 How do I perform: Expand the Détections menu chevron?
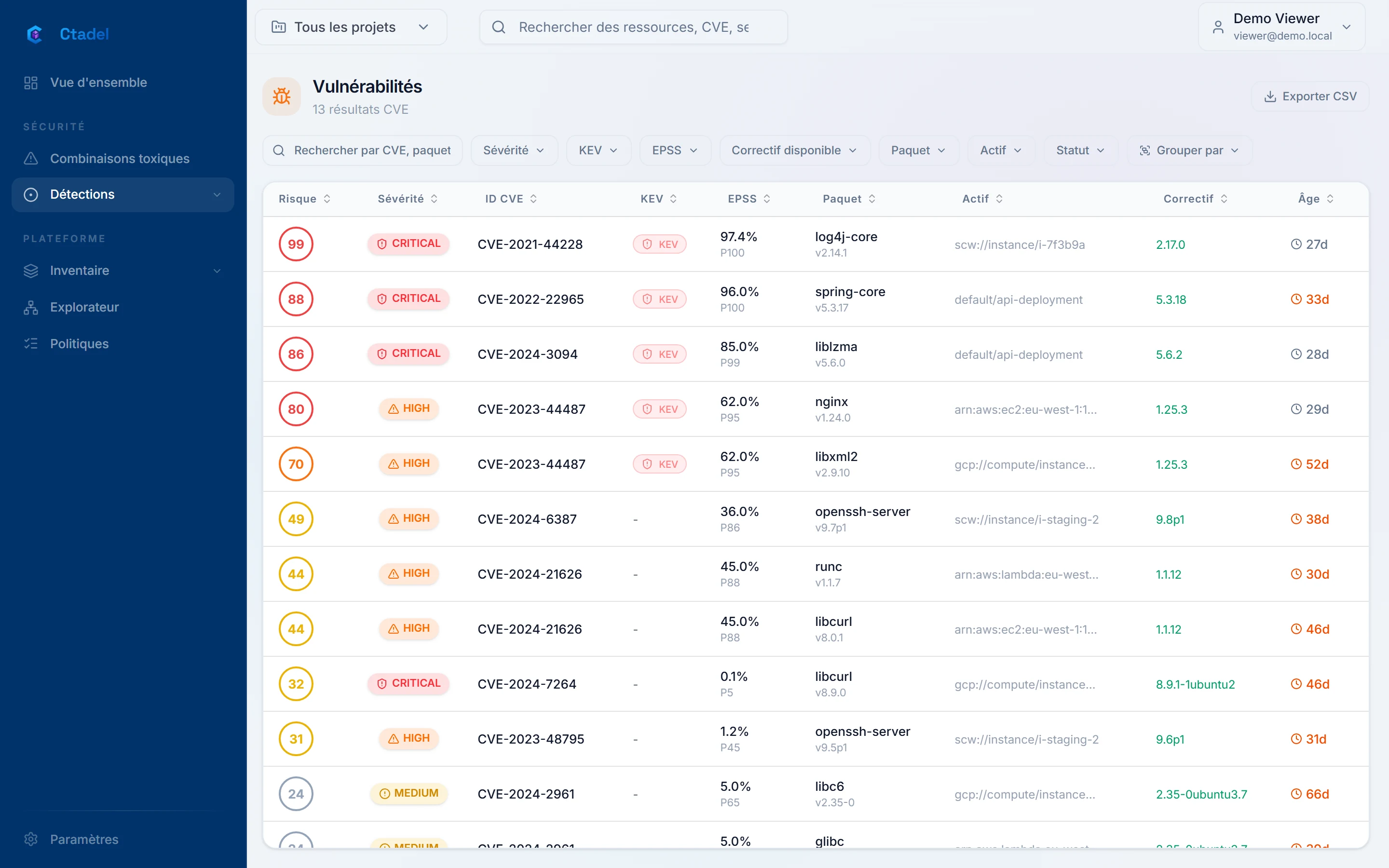coord(217,195)
